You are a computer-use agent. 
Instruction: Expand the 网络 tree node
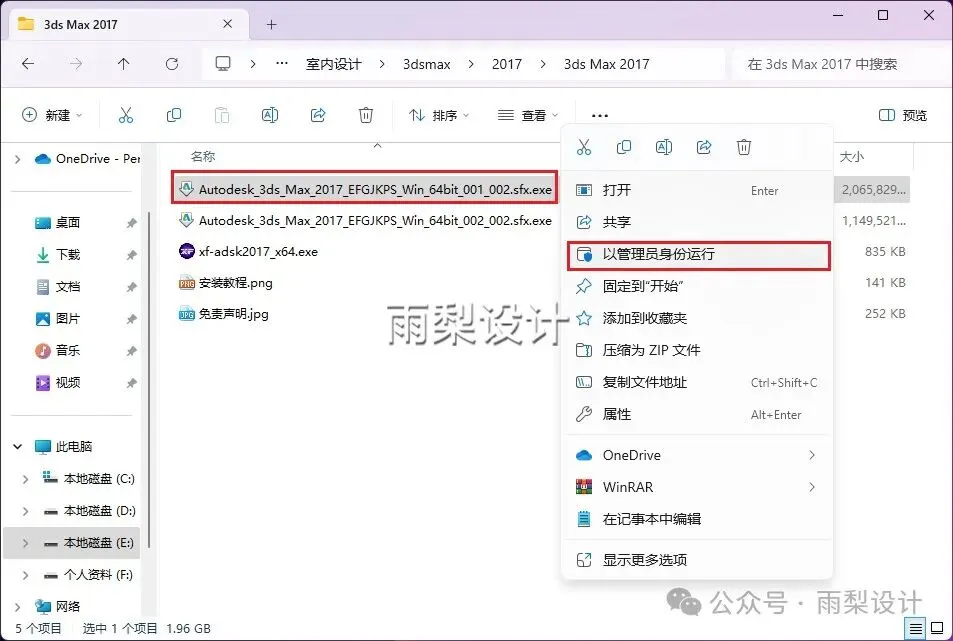point(18,606)
